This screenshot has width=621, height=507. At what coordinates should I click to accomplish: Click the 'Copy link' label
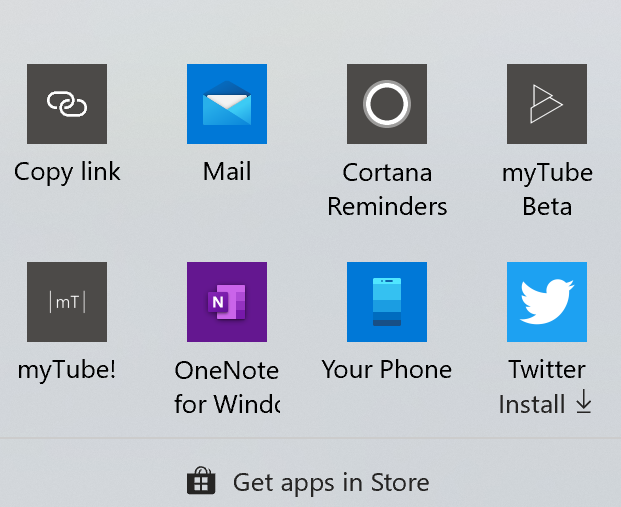coord(67,172)
